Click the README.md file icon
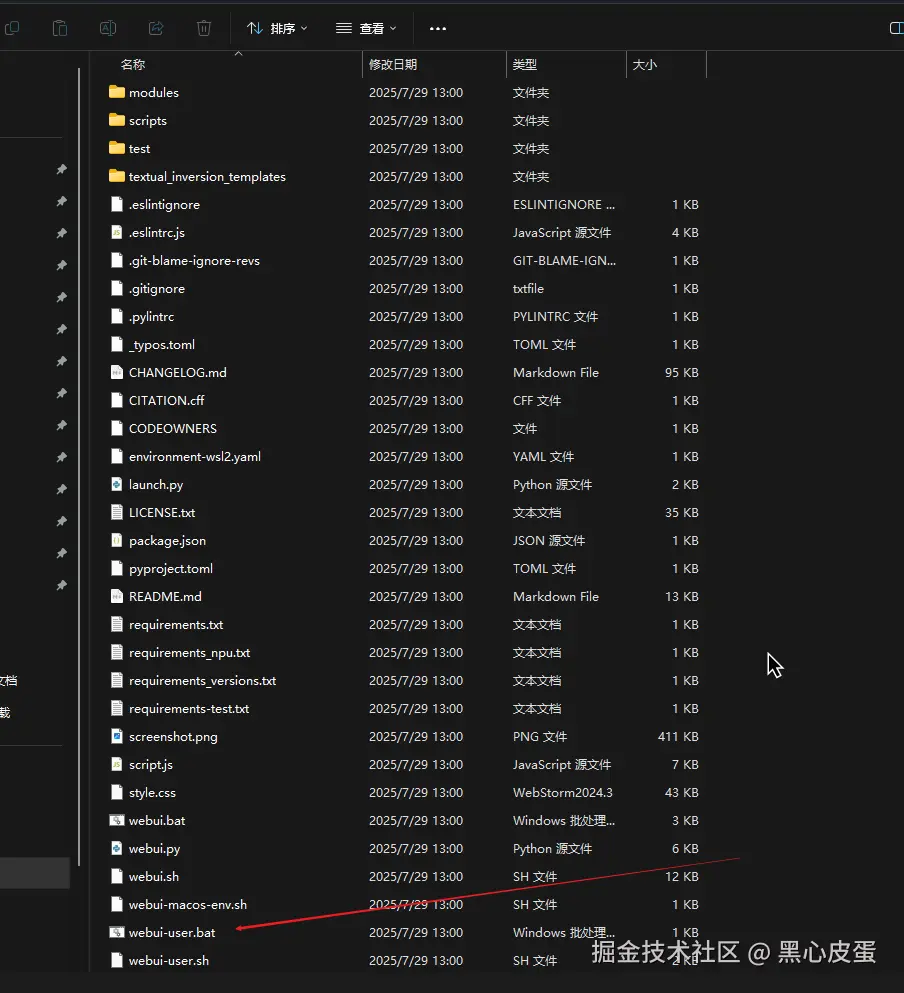This screenshot has height=993, width=904. pos(117,597)
